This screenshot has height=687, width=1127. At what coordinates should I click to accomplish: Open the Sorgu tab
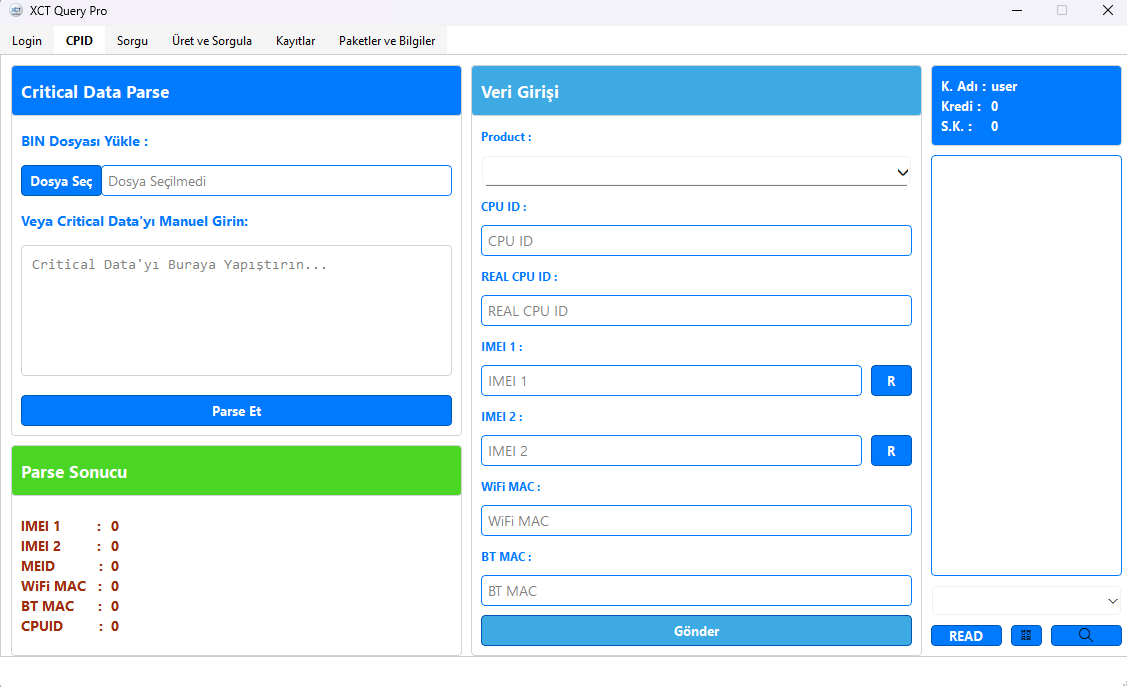point(132,41)
